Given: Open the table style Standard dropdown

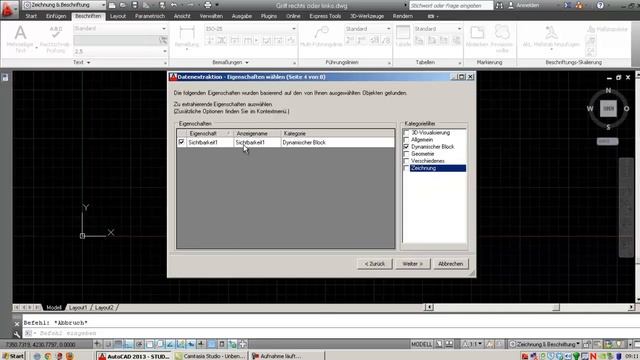Looking at the screenshot, I should [438, 29].
